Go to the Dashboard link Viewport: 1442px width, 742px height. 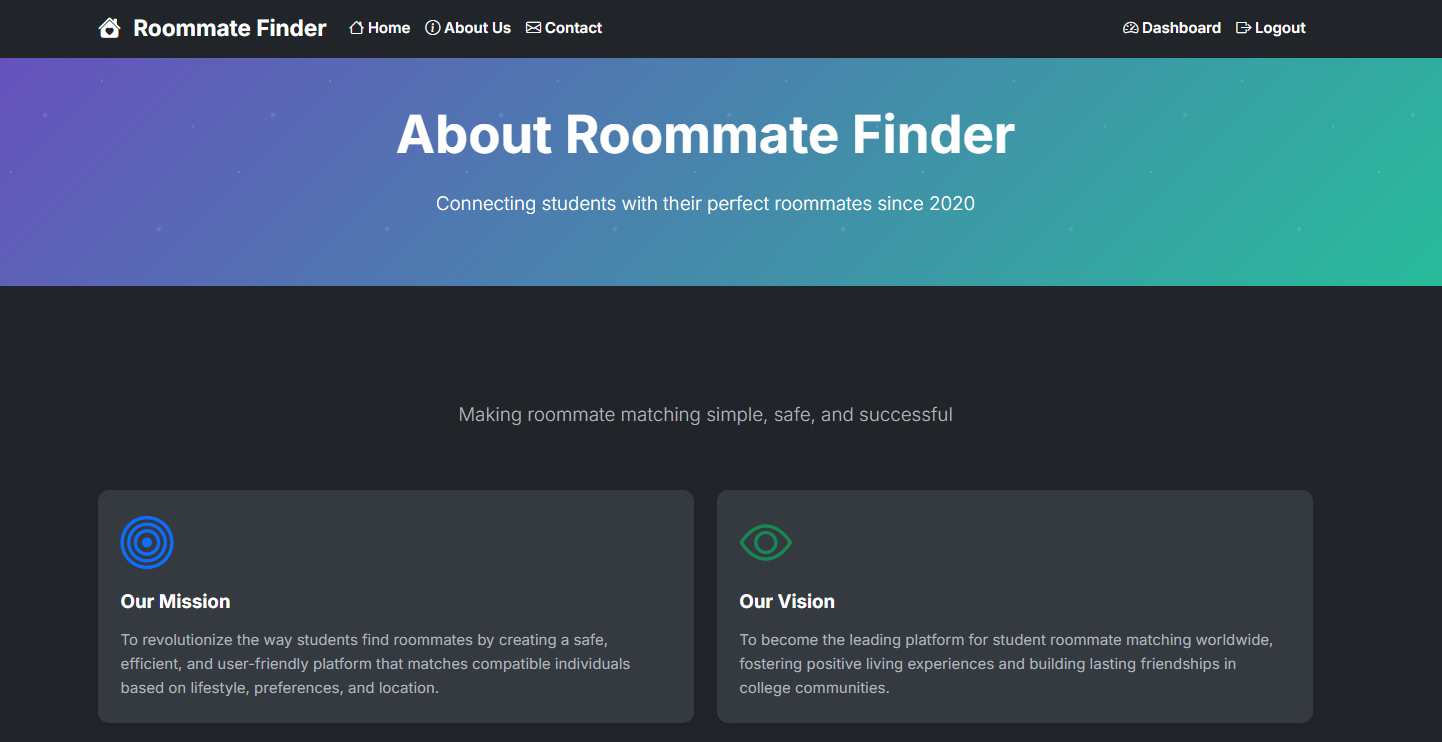(1178, 27)
